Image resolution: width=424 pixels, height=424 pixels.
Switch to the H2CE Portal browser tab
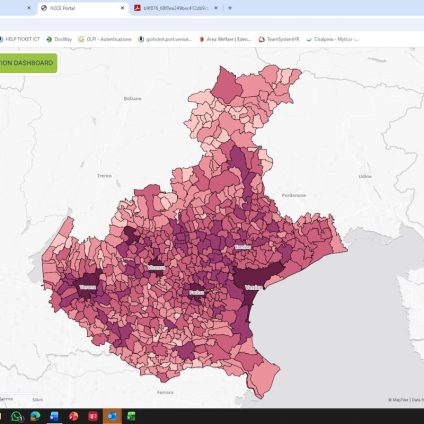coord(82,8)
